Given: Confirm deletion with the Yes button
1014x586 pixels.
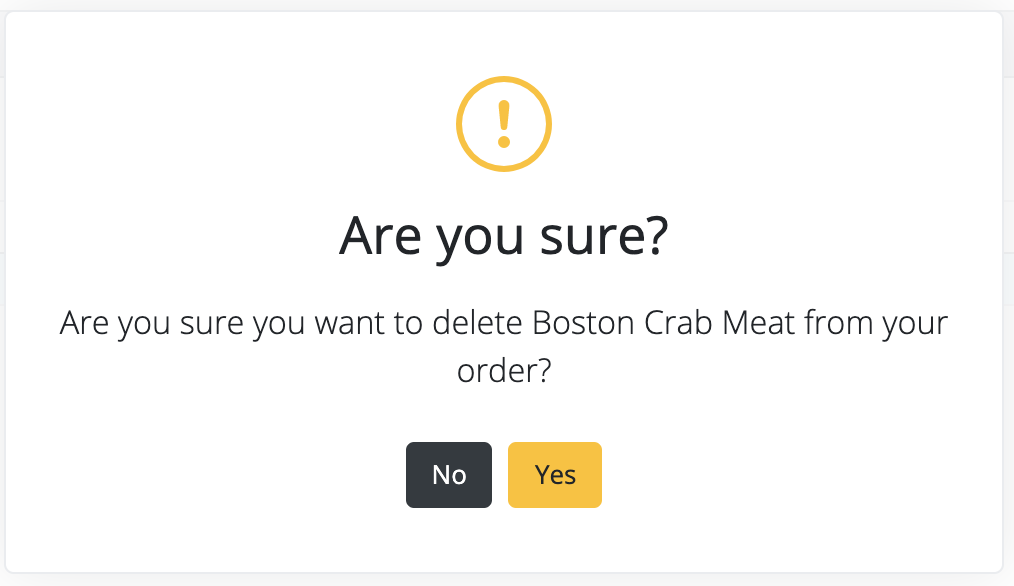Looking at the screenshot, I should [x=555, y=475].
